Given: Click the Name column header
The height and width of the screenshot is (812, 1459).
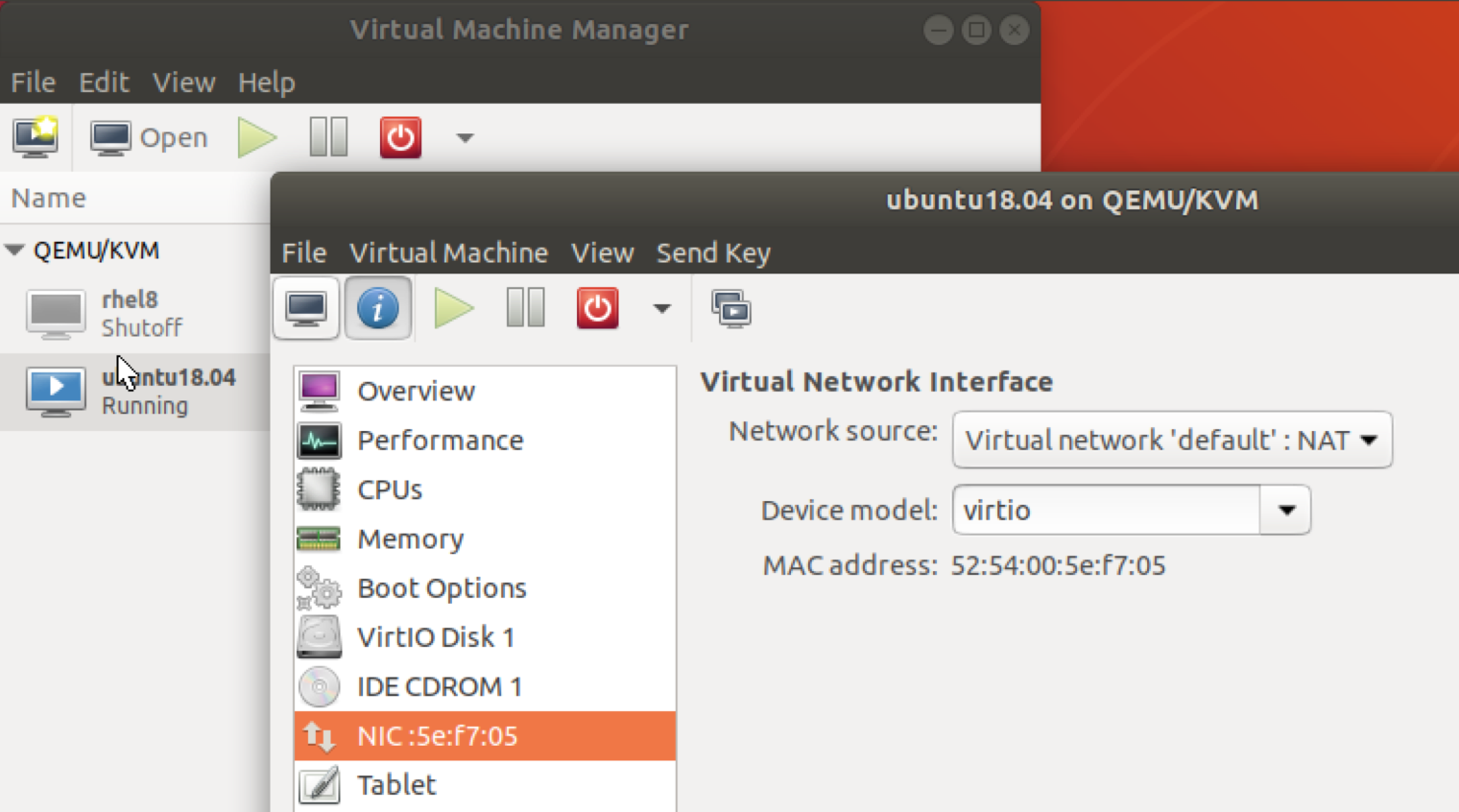Looking at the screenshot, I should 134,198.
